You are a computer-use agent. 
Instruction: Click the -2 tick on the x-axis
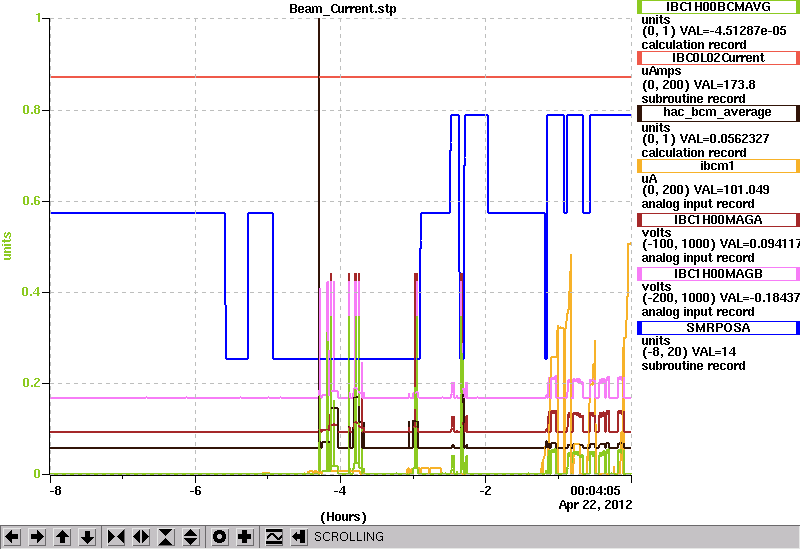pyautogui.click(x=485, y=491)
